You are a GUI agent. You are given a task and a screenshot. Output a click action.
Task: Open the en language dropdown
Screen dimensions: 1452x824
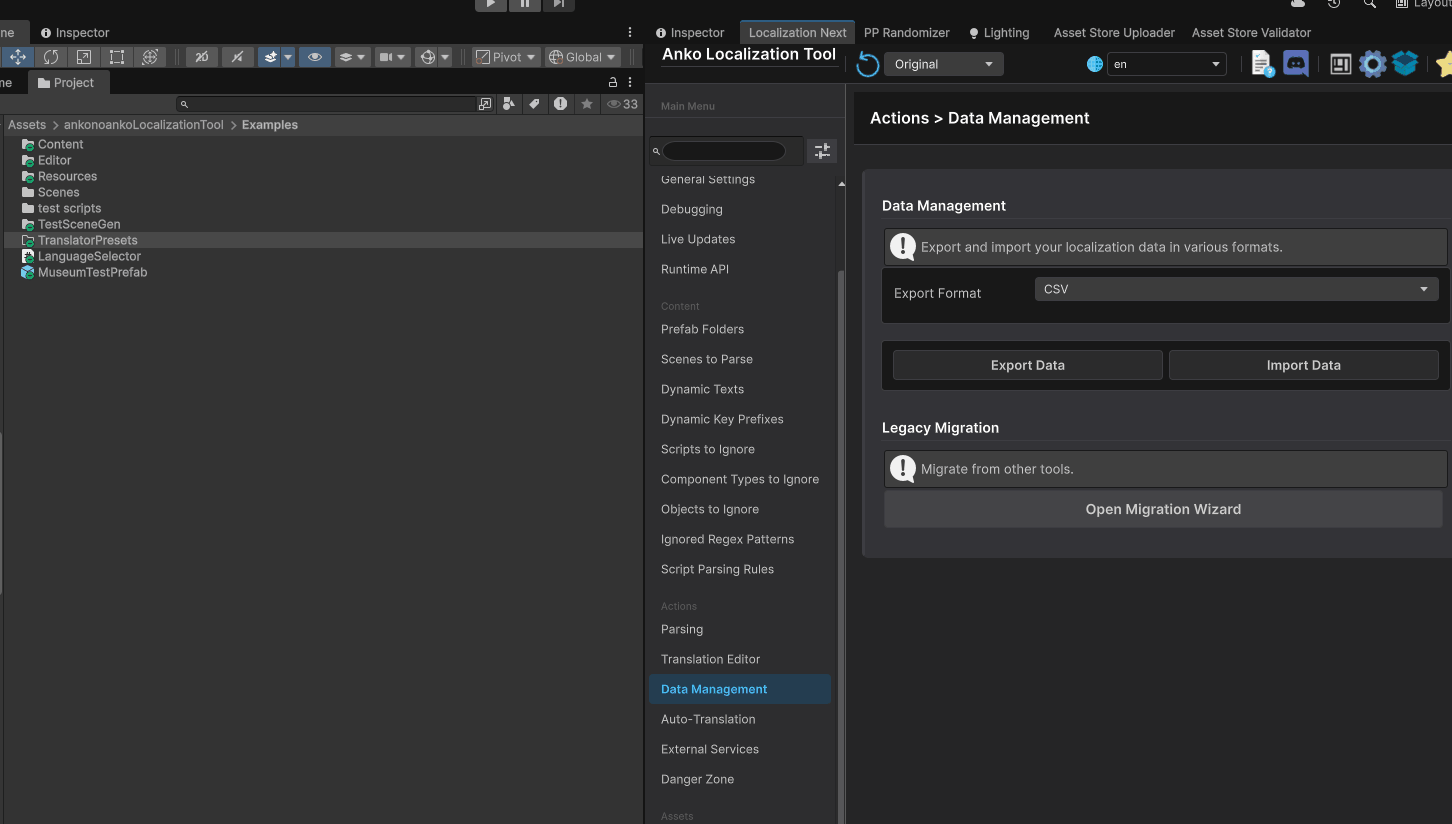[x=1166, y=63]
